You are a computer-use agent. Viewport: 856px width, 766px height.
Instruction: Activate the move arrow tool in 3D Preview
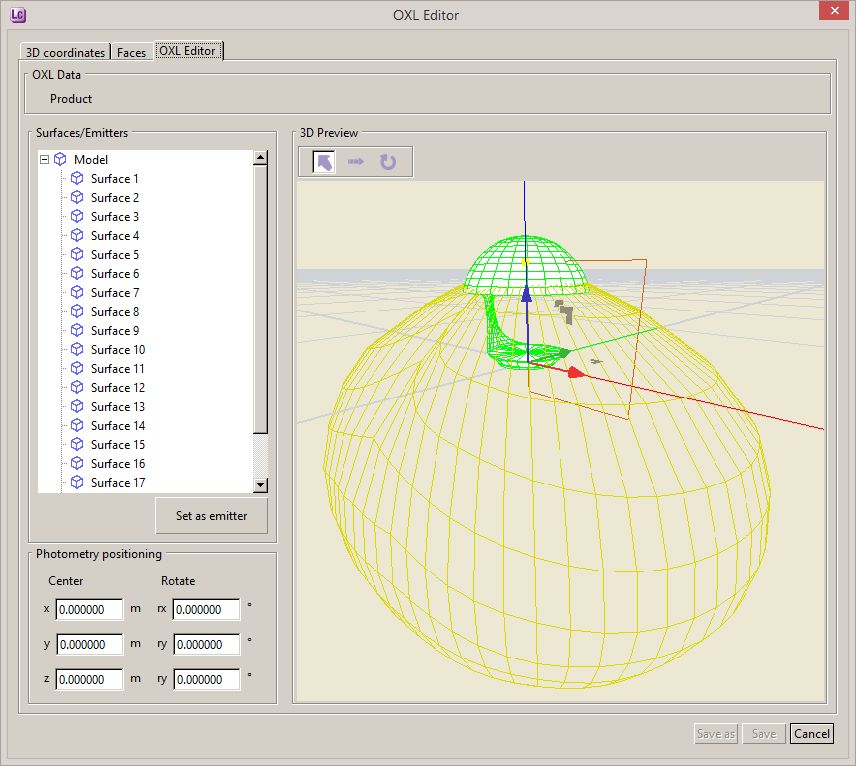click(356, 162)
